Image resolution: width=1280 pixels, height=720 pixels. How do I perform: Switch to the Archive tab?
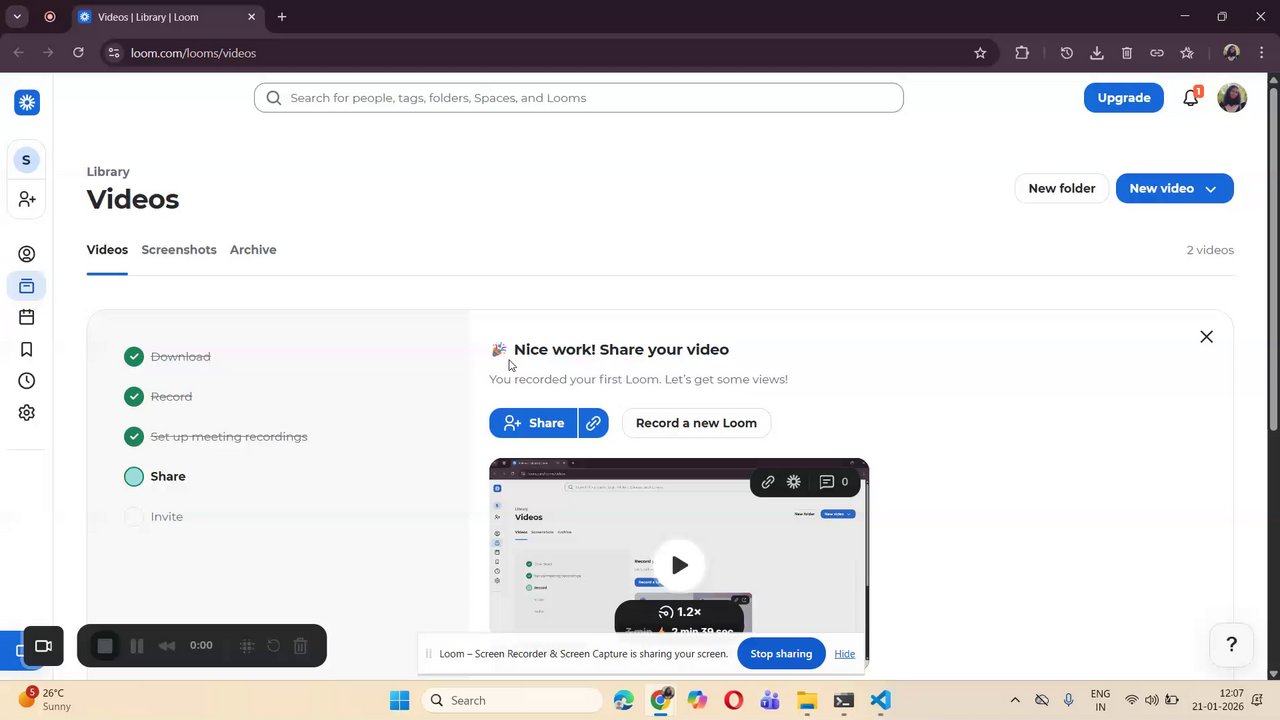pyautogui.click(x=253, y=250)
